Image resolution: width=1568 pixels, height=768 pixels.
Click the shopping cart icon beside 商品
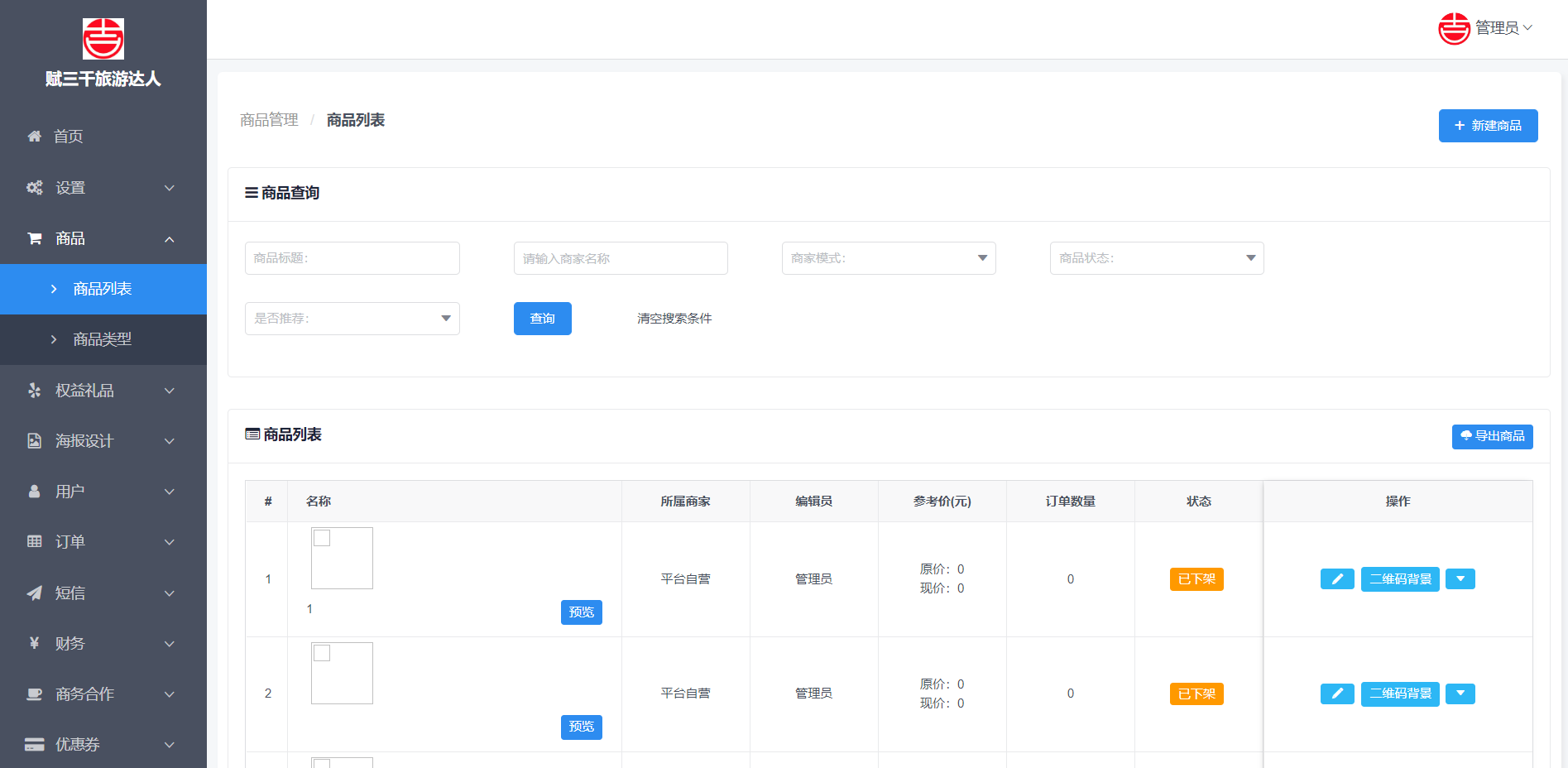[35, 238]
